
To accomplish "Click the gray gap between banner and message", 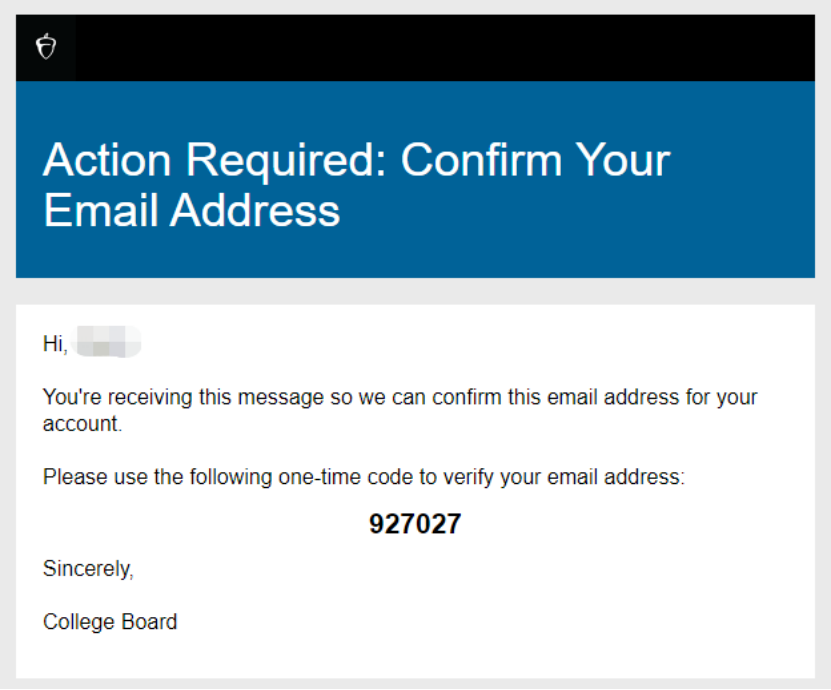I will (x=415, y=291).
